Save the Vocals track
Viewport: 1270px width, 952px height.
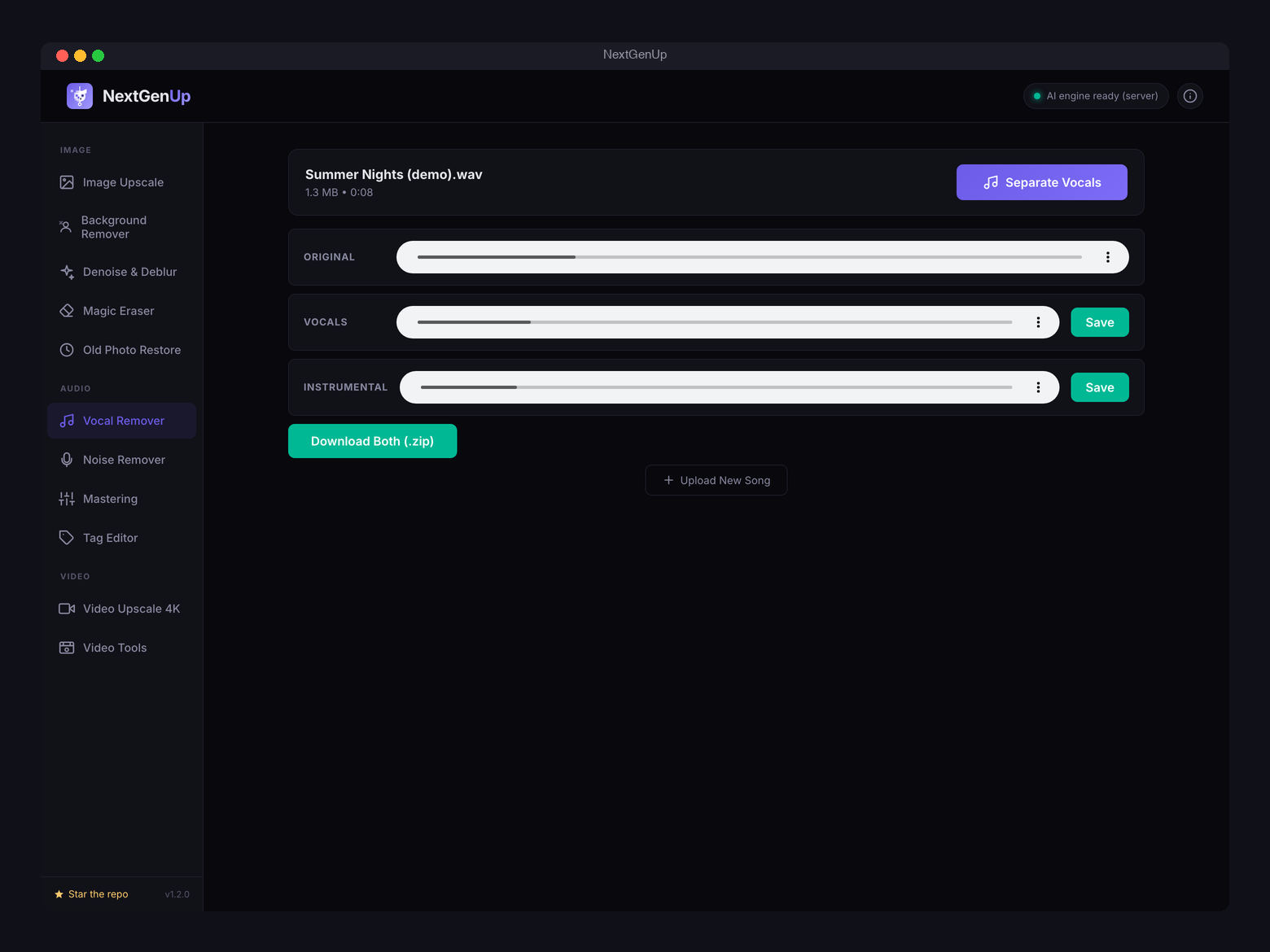tap(1100, 322)
